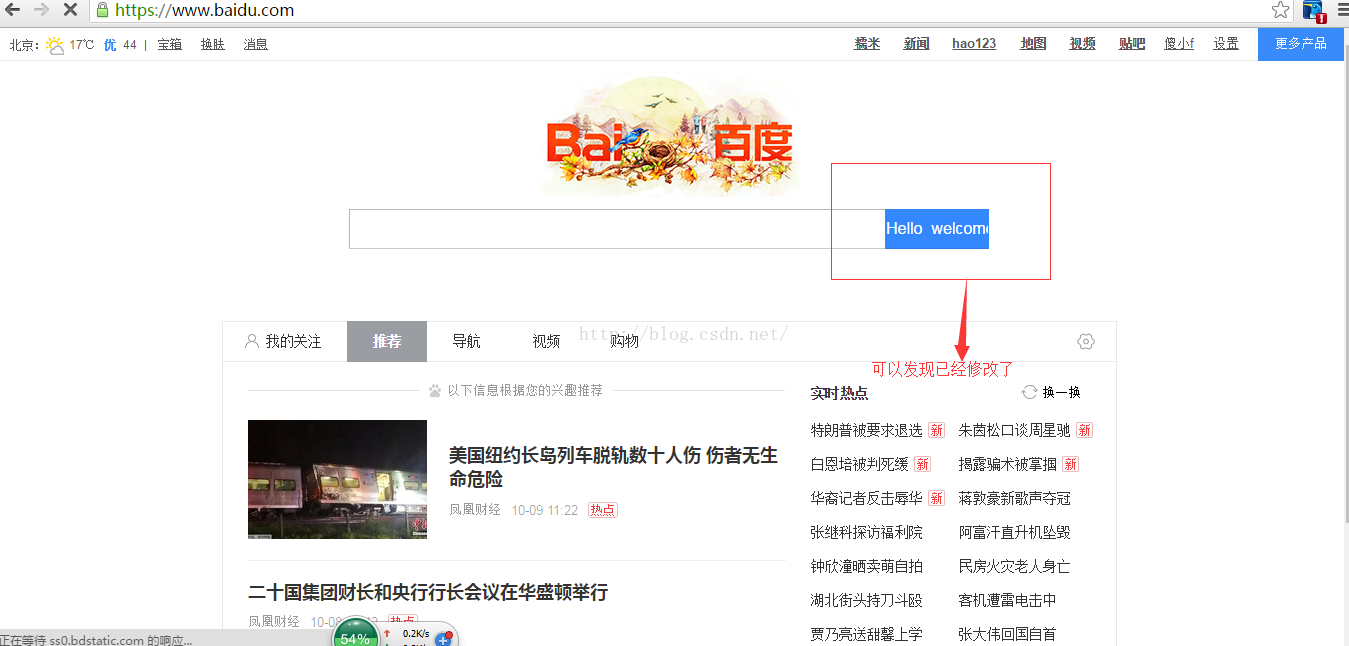The width and height of the screenshot is (1349, 646).
Task: Open 糯米 navigation link
Action: (867, 43)
